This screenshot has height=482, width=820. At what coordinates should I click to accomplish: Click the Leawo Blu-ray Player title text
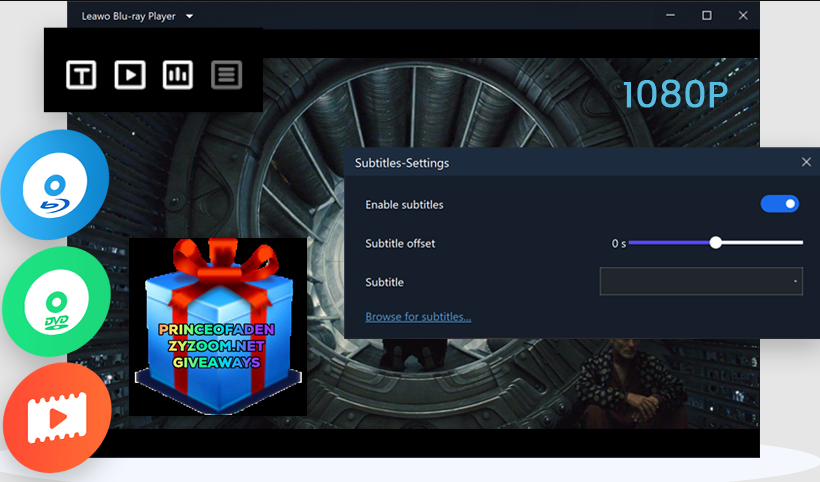pyautogui.click(x=128, y=17)
